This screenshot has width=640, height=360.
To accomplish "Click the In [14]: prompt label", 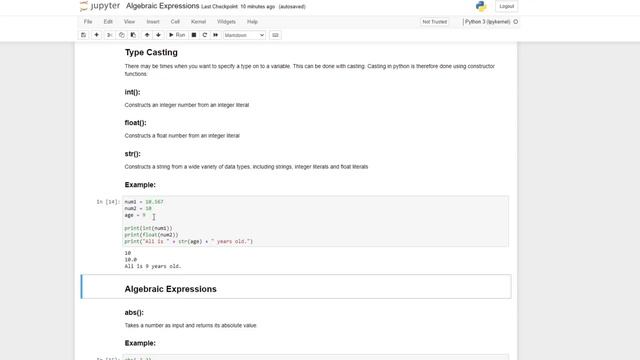I will [x=108, y=202].
